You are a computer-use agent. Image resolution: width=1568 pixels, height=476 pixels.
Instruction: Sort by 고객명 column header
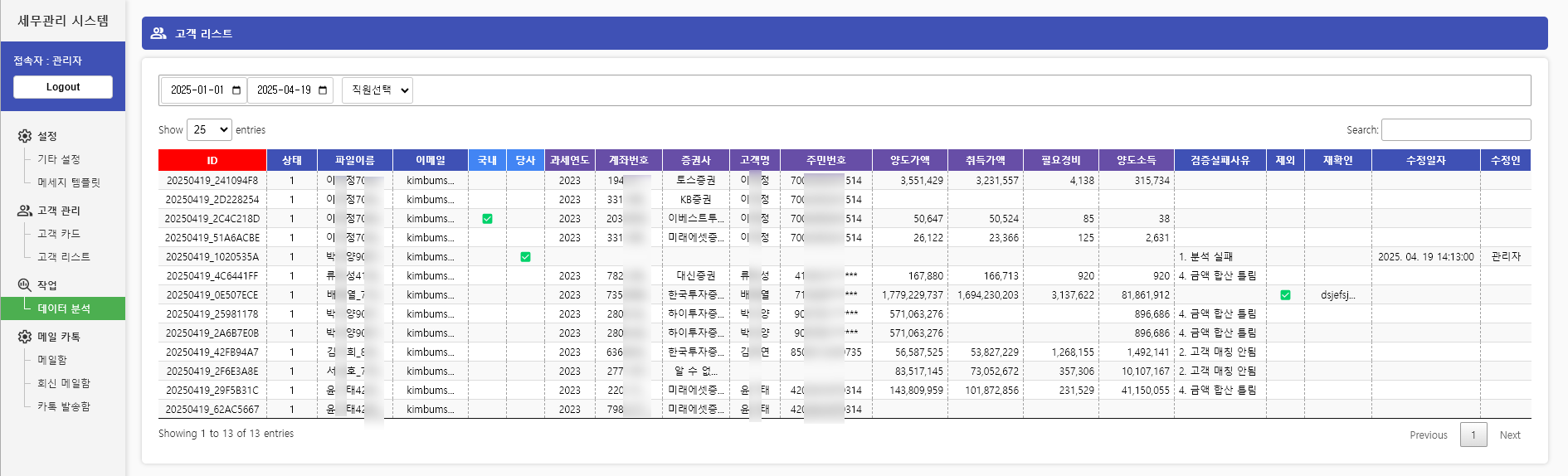pyautogui.click(x=755, y=160)
